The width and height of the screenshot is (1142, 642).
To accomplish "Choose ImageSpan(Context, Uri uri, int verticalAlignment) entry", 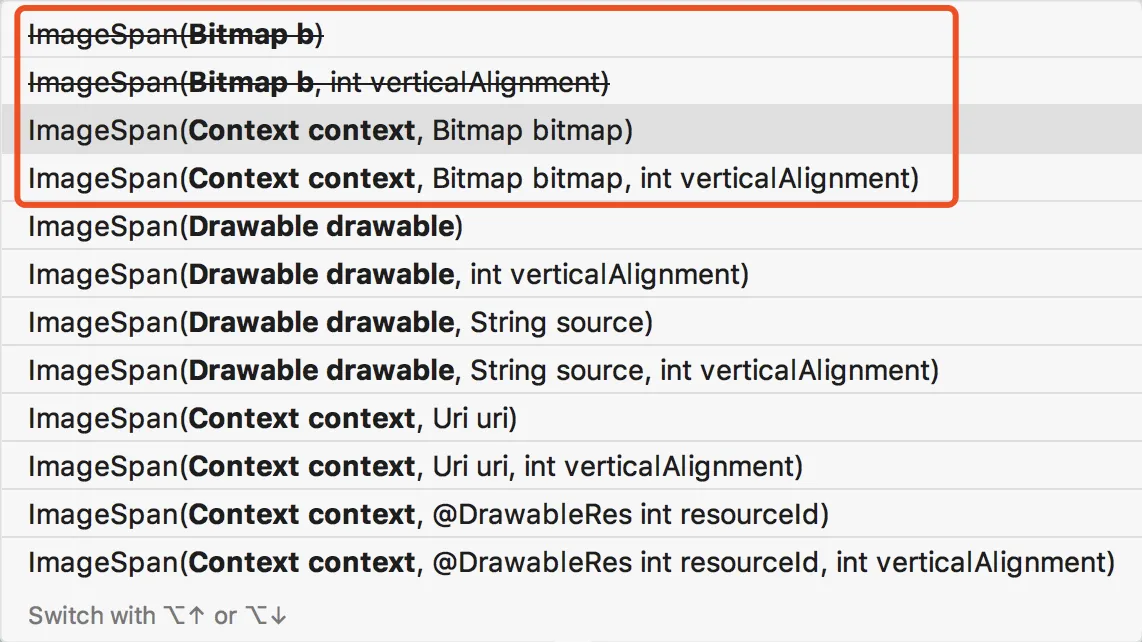I will coord(415,467).
